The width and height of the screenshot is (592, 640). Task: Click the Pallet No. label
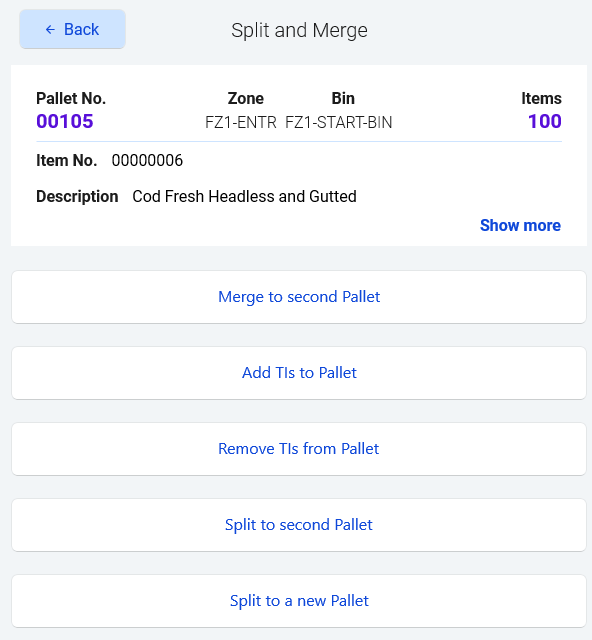click(x=71, y=98)
